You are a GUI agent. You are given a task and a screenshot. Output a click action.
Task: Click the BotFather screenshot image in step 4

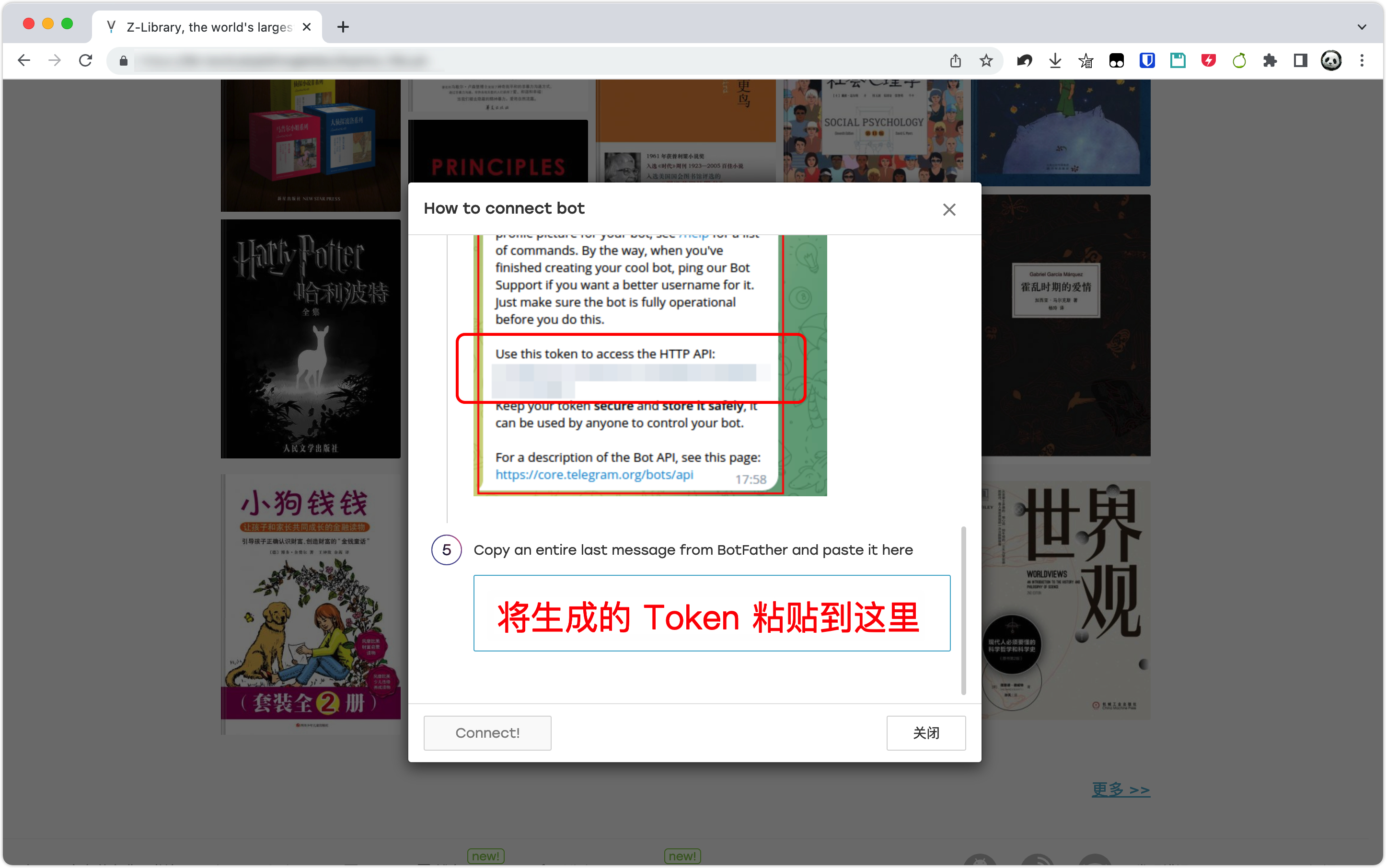pos(650,365)
